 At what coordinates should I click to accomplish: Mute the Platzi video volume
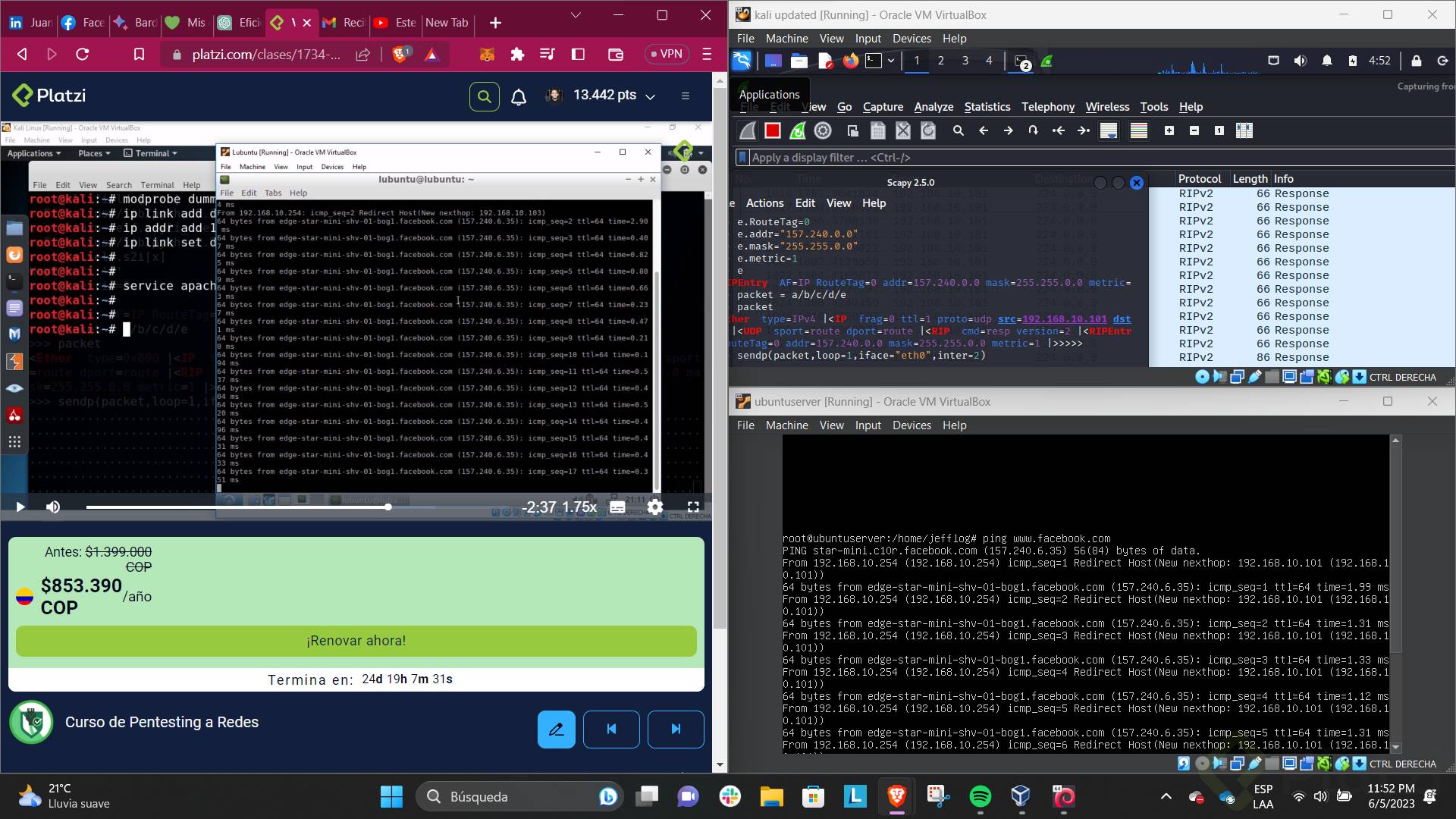click(53, 507)
